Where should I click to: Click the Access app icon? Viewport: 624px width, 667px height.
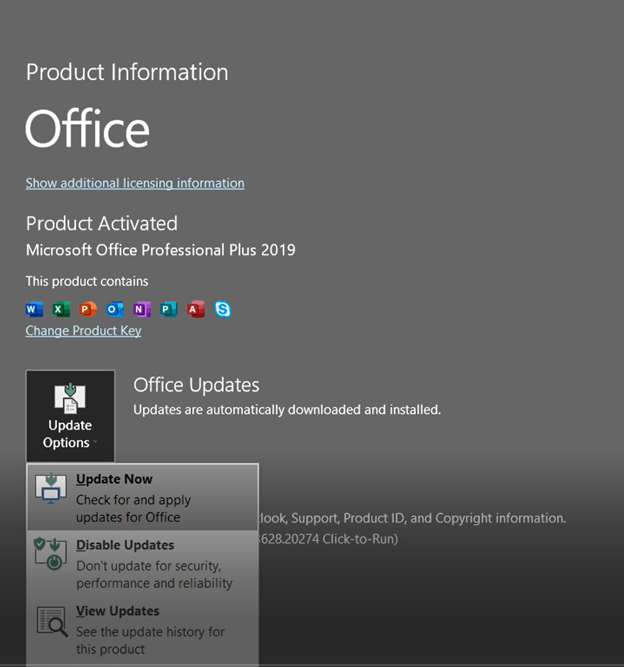tap(196, 309)
